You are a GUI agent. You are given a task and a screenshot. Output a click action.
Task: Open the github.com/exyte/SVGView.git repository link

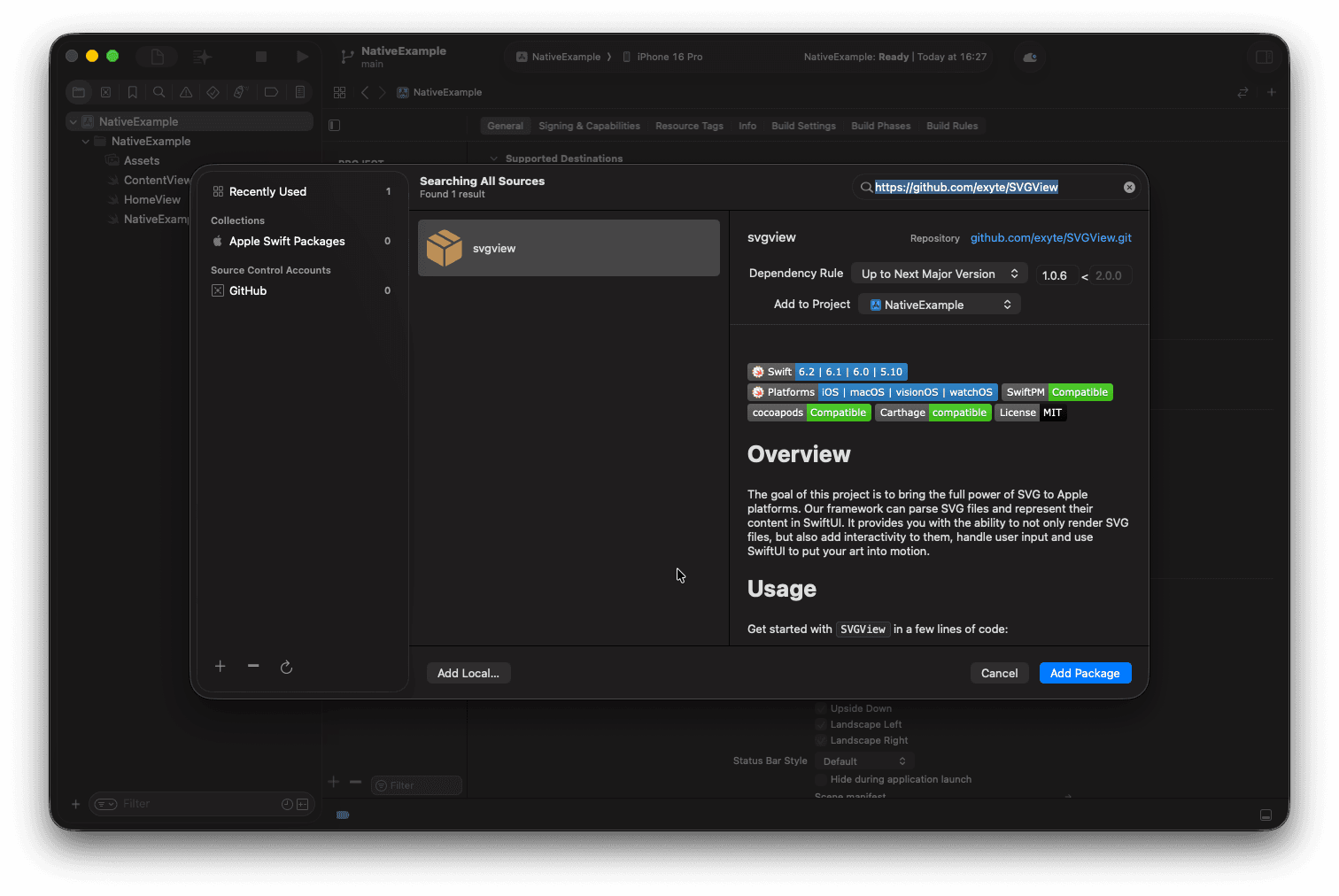pyautogui.click(x=1050, y=238)
